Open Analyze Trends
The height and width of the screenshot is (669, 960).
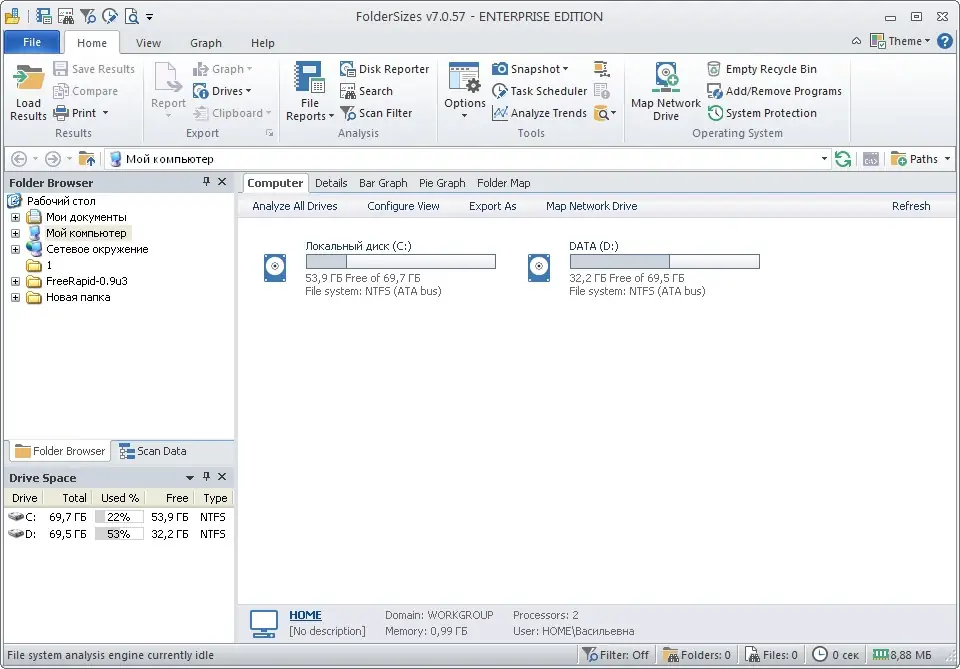tap(539, 113)
